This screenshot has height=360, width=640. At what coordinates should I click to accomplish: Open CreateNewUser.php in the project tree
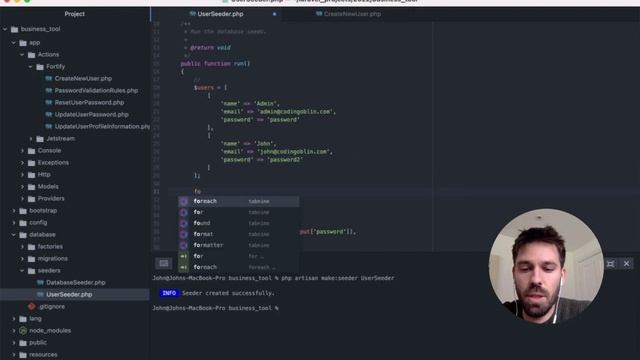click(83, 78)
